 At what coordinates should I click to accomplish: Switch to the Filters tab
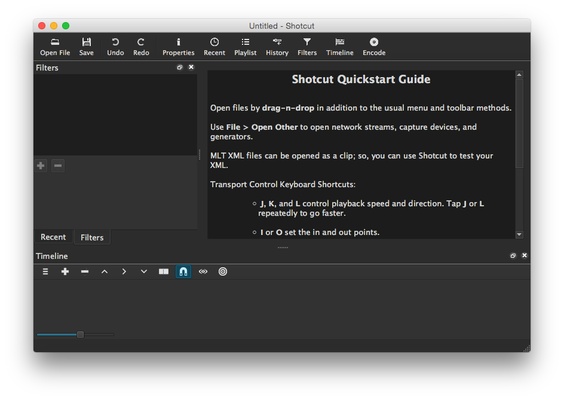[x=92, y=237]
